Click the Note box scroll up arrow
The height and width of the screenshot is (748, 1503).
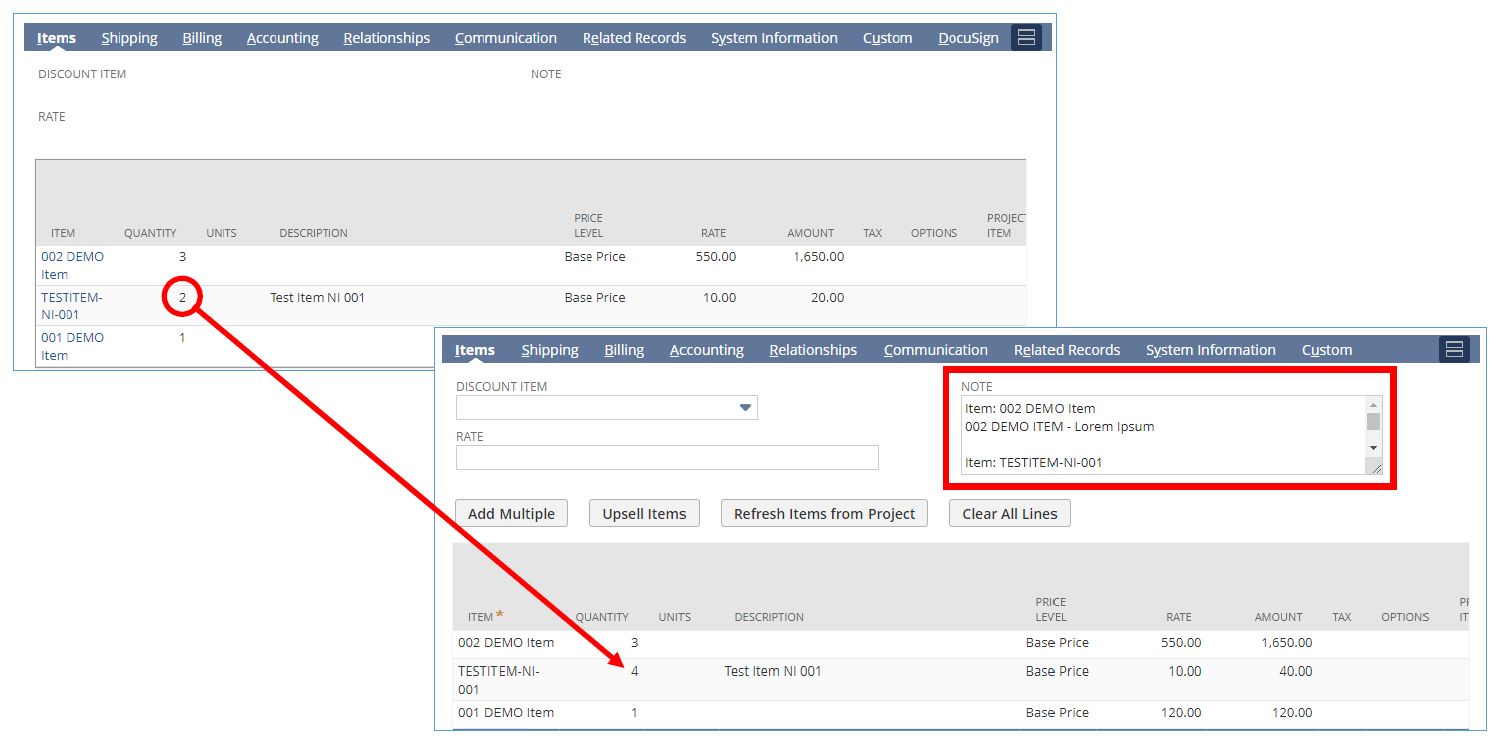pyautogui.click(x=1373, y=404)
